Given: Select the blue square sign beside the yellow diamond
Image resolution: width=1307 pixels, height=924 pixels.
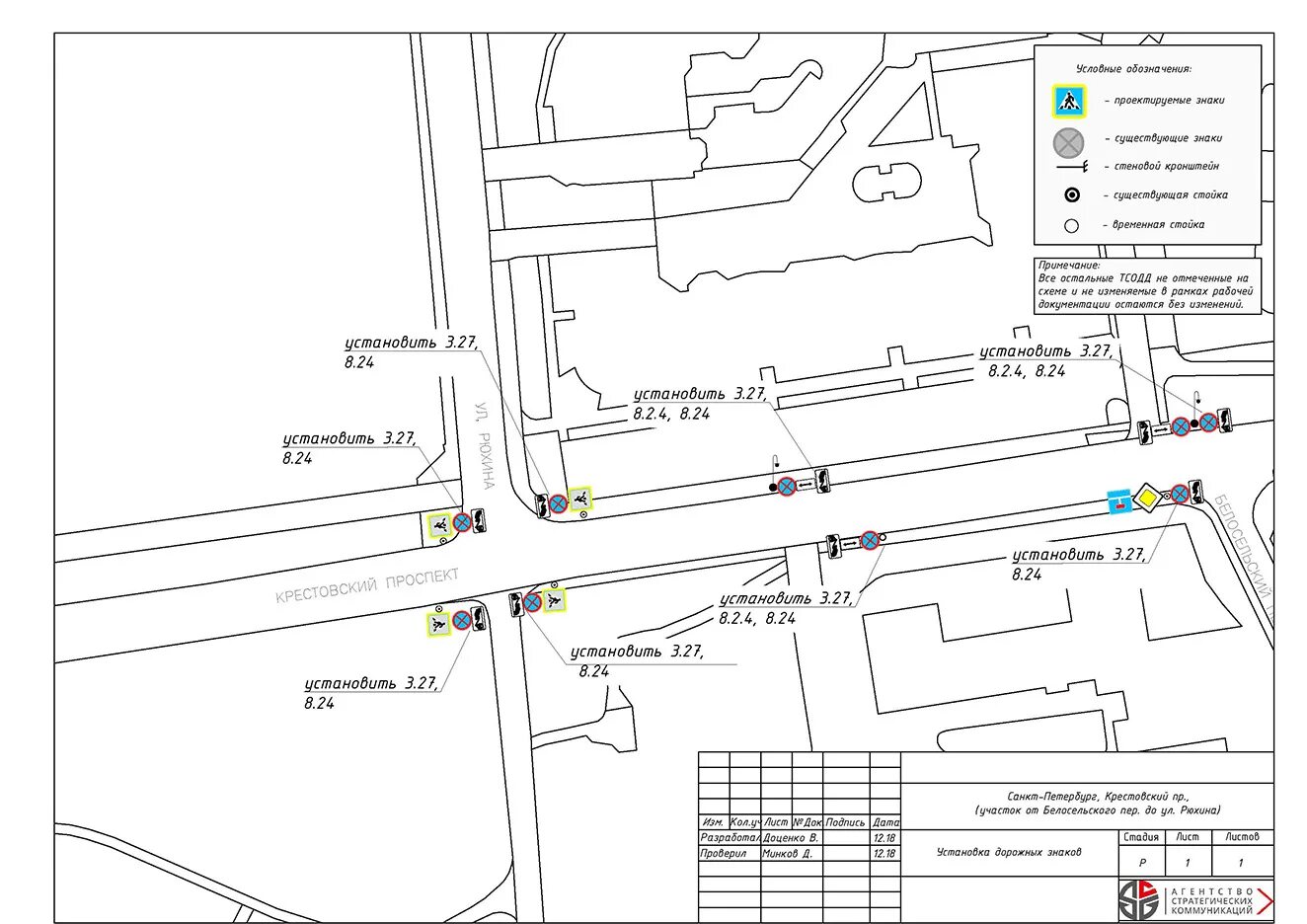Looking at the screenshot, I should click(1118, 501).
